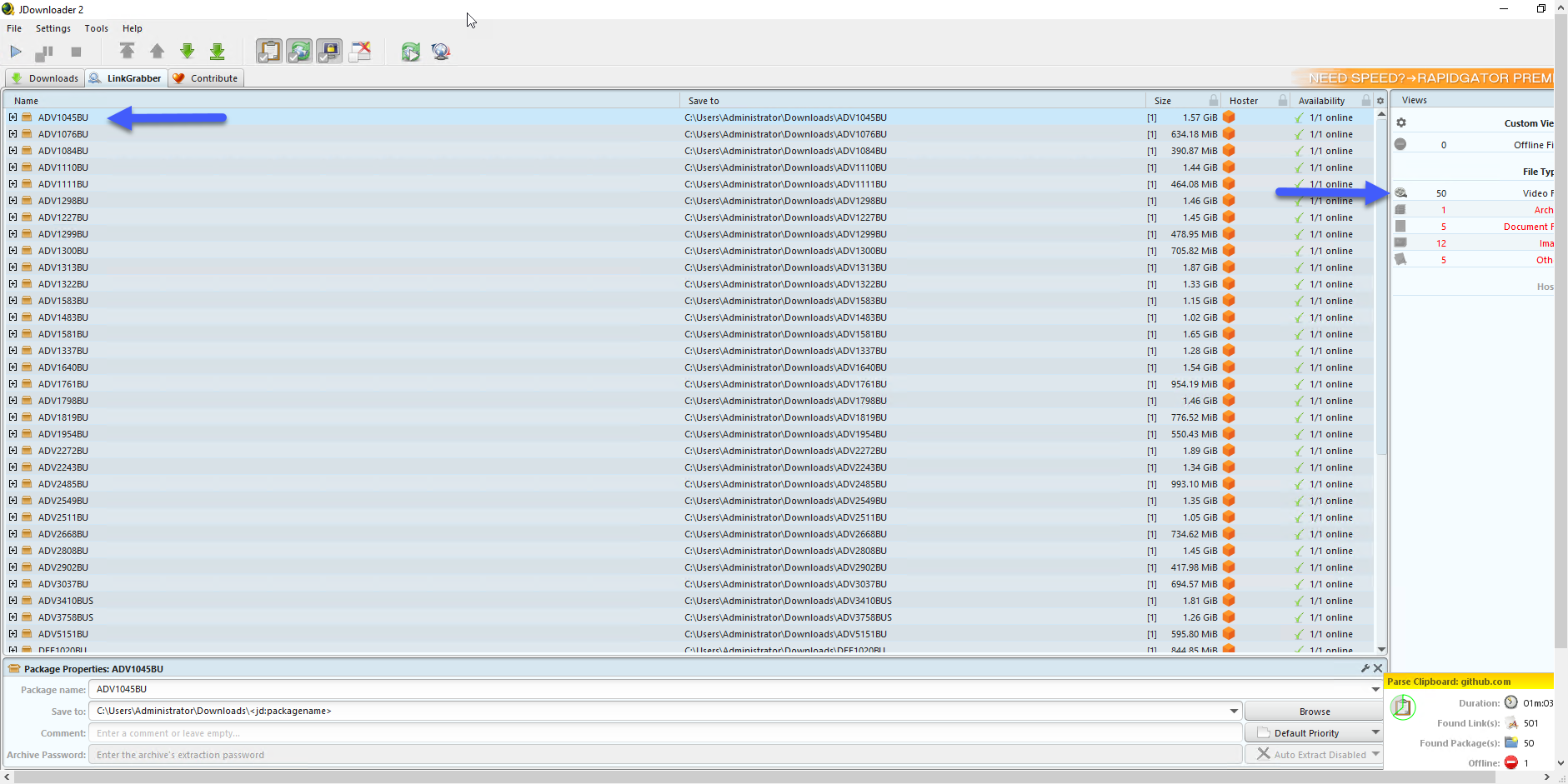1568x784 pixels.
Task: Expand the ADV1076BU package
Action: click(13, 134)
